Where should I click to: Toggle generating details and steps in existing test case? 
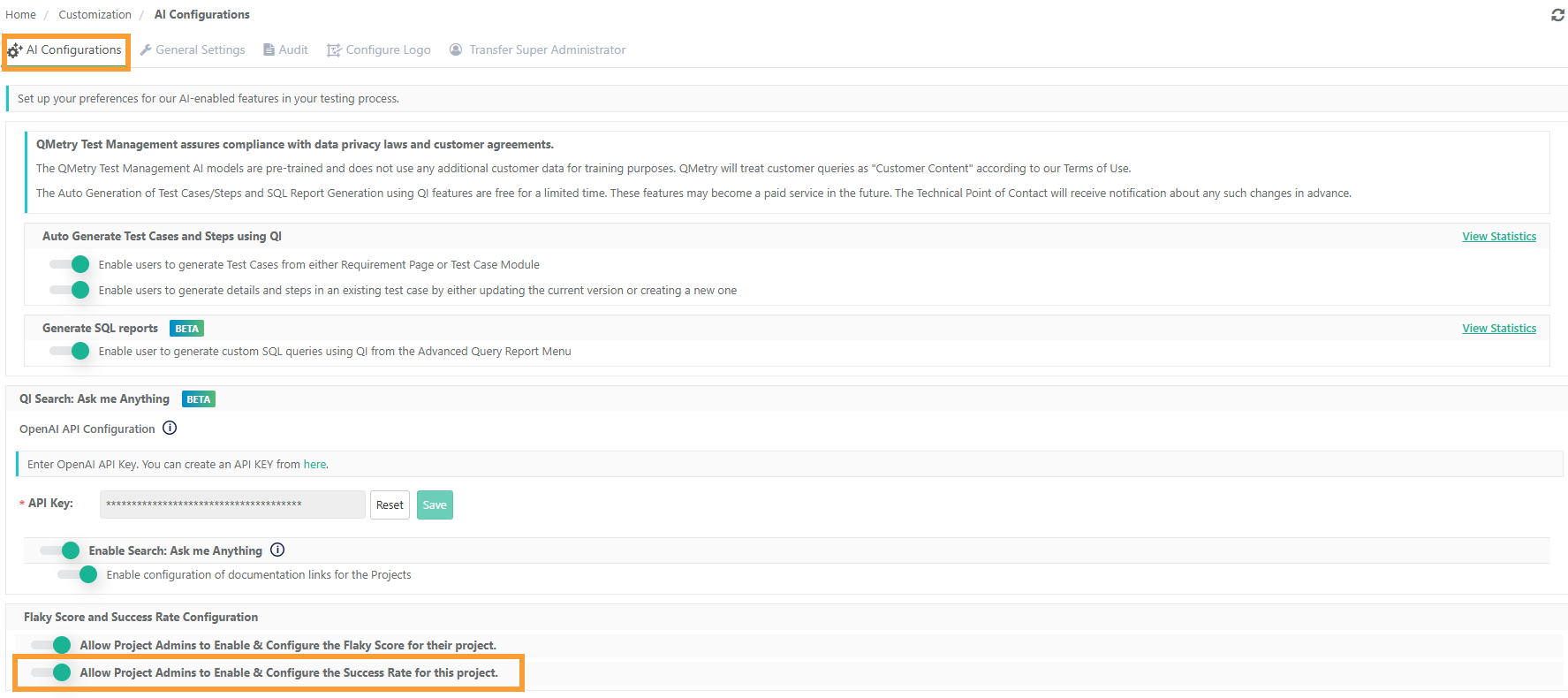tap(70, 290)
